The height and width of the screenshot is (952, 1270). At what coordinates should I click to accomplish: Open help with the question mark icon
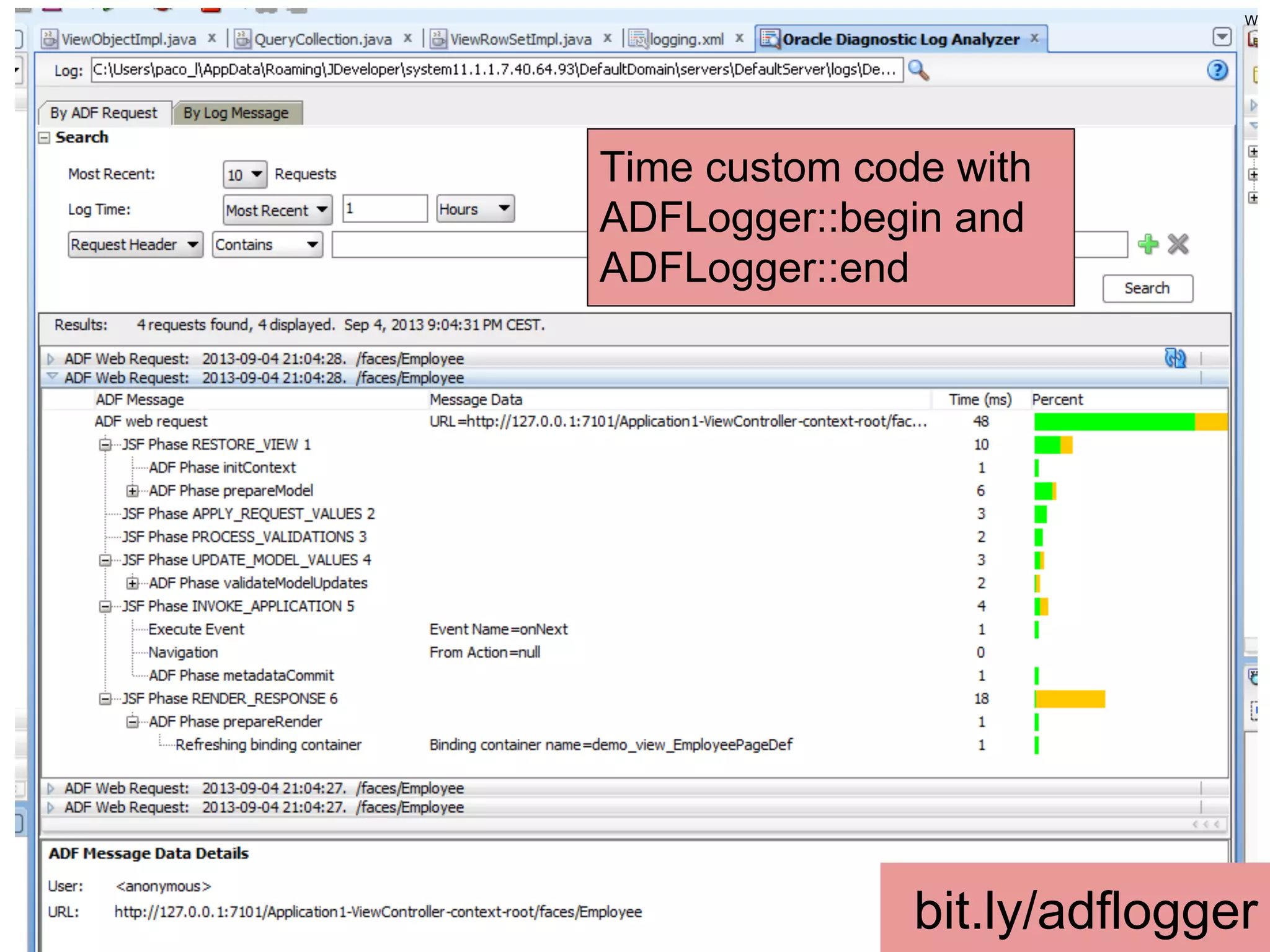coord(1217,71)
